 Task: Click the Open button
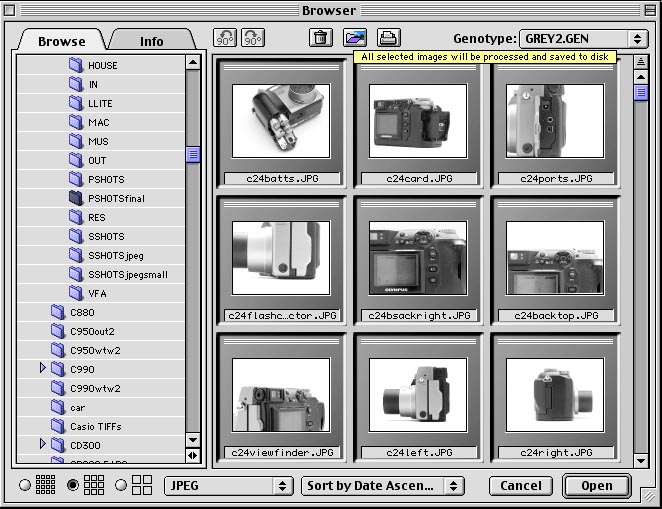pos(596,485)
